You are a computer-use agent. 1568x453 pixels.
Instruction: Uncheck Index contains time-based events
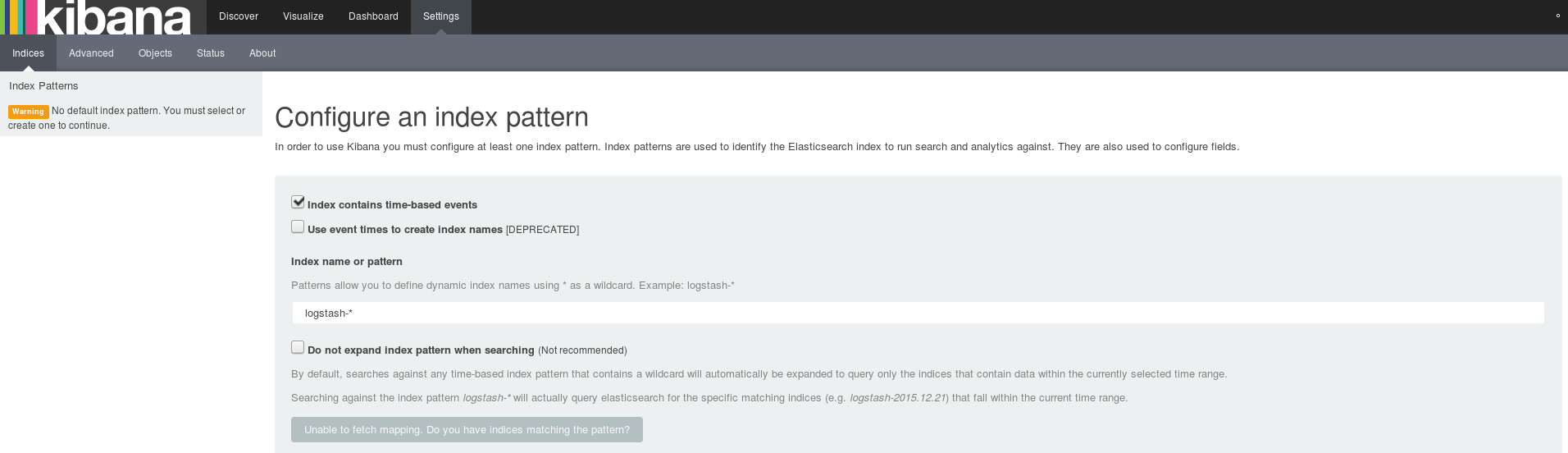point(298,202)
